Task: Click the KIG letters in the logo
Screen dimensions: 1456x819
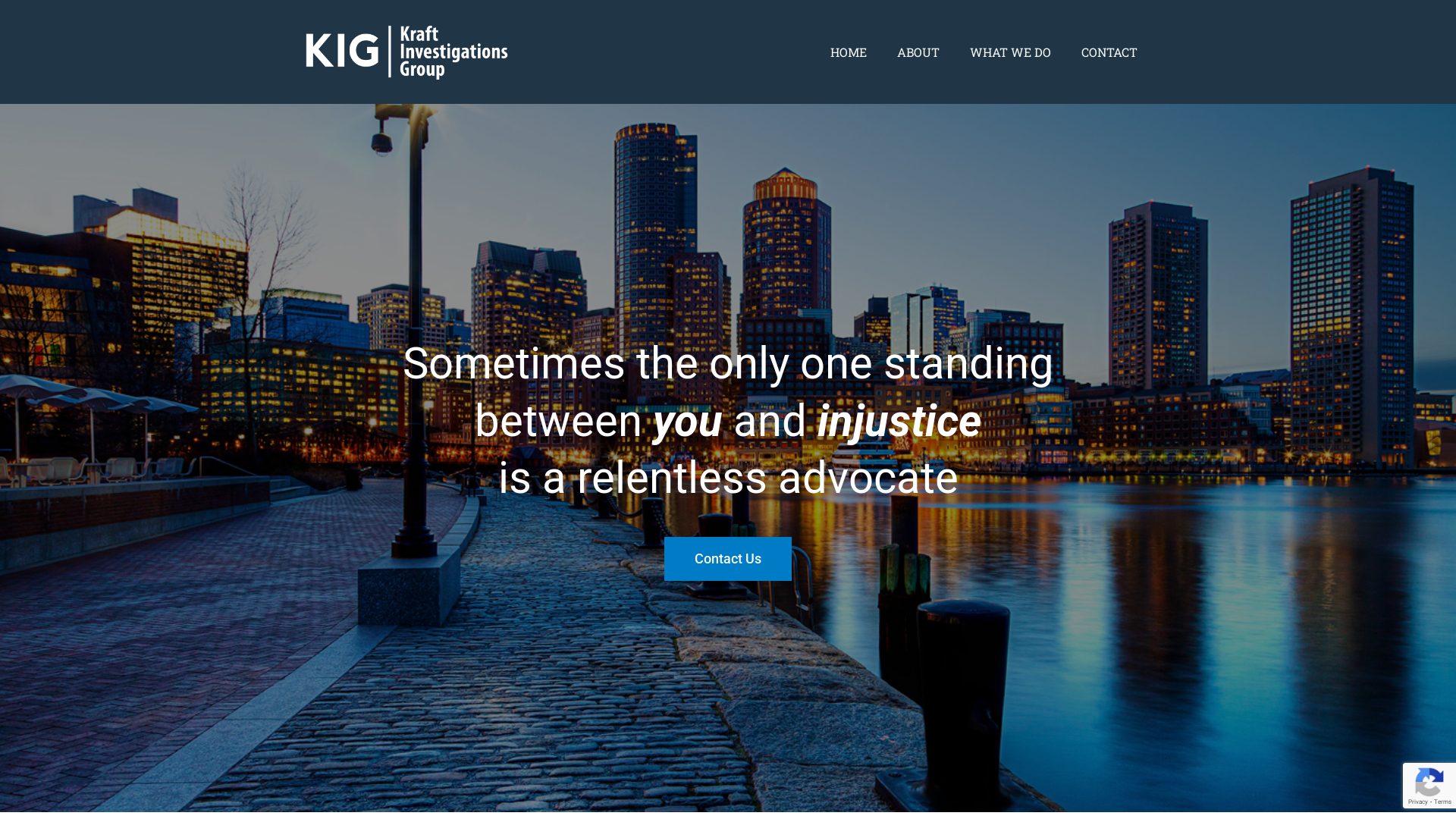Action: 342,51
